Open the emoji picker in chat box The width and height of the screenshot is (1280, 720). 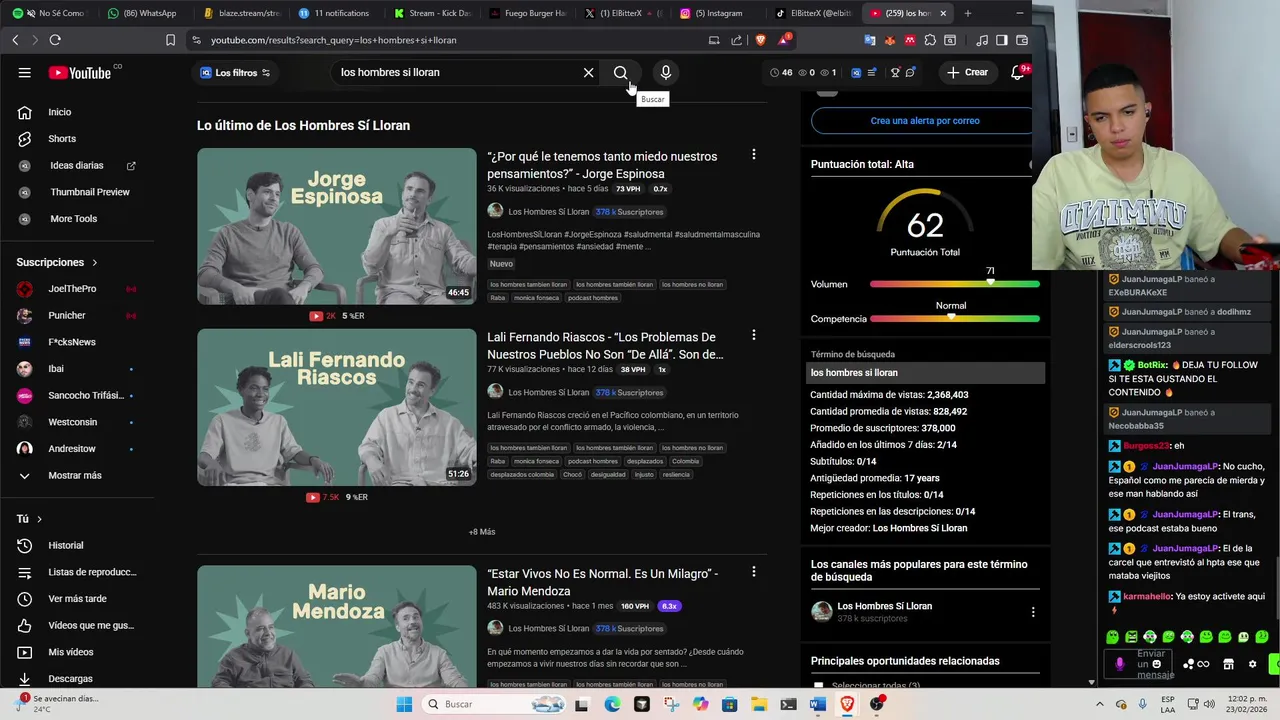[x=1157, y=664]
